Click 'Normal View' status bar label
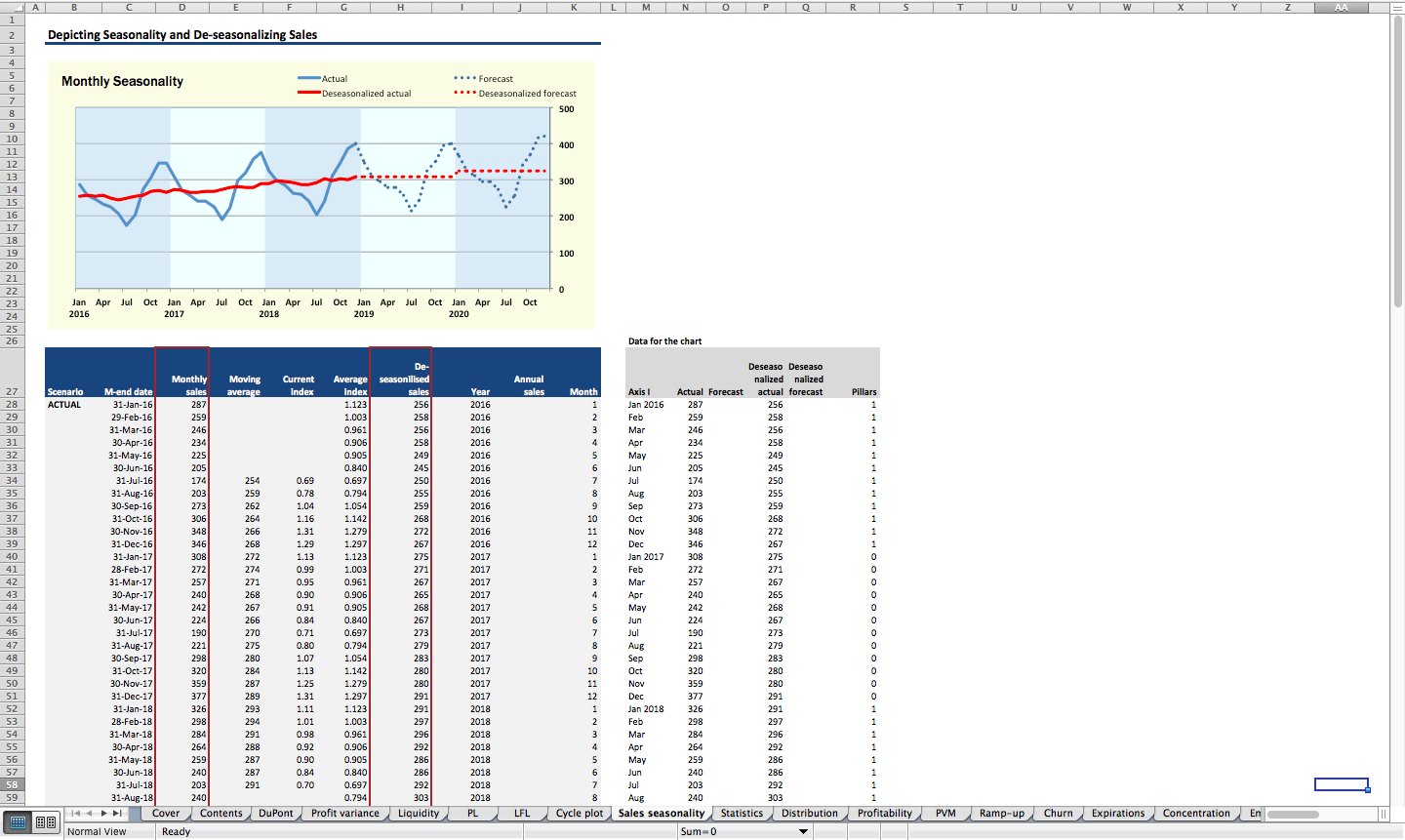 coord(97,831)
